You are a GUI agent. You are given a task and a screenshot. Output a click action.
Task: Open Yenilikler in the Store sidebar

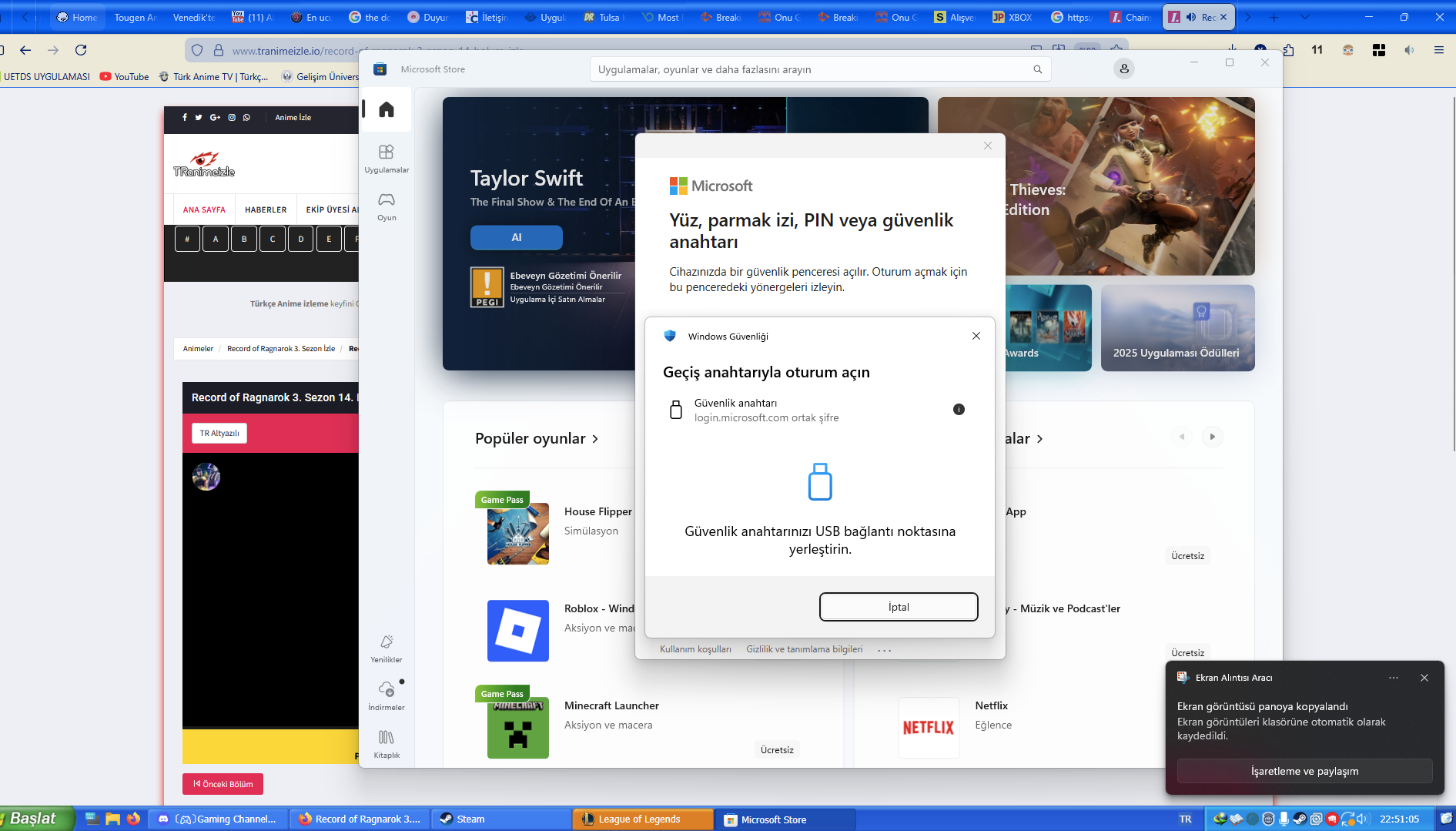click(387, 648)
